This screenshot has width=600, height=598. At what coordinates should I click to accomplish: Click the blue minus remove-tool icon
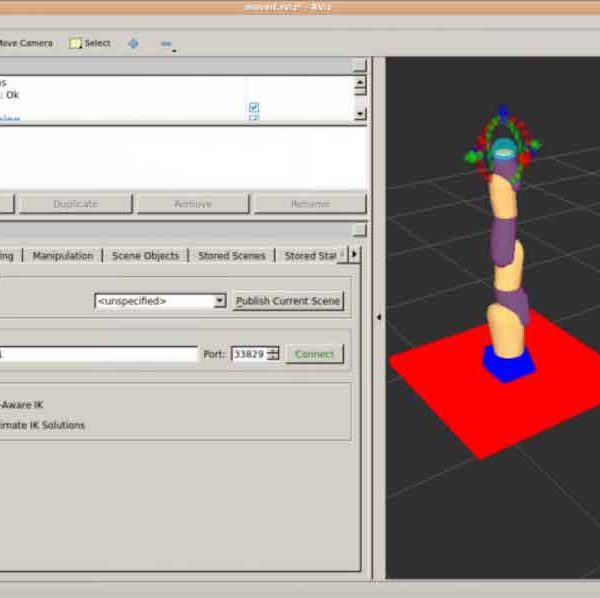coord(166,43)
